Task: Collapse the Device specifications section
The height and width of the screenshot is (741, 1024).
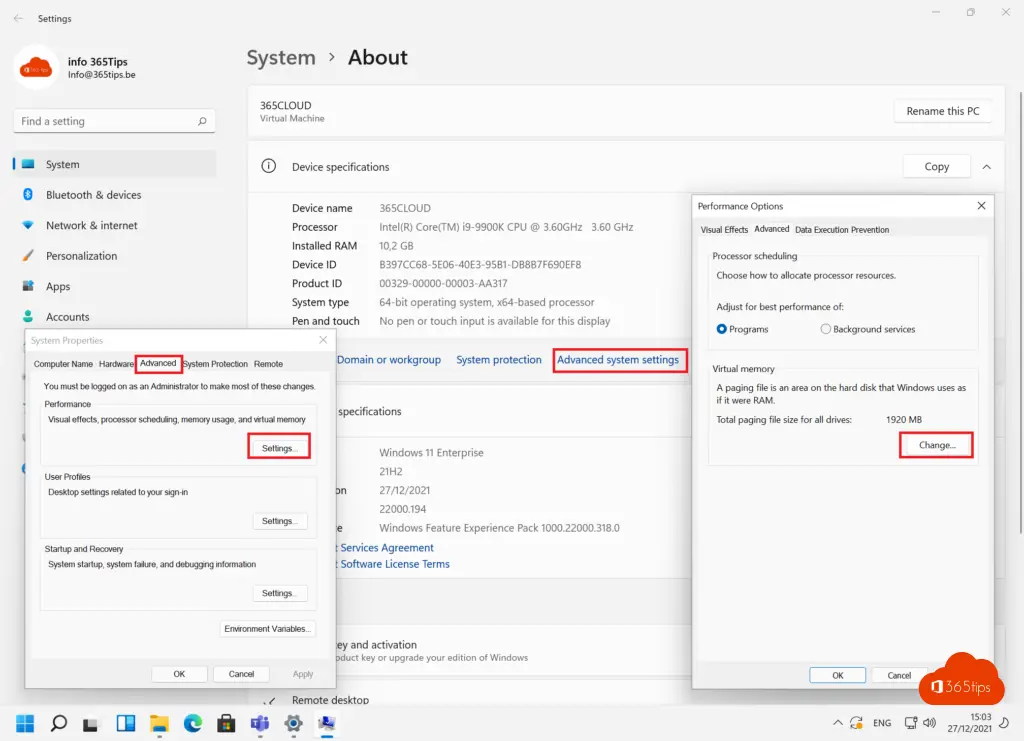Action: tap(987, 166)
